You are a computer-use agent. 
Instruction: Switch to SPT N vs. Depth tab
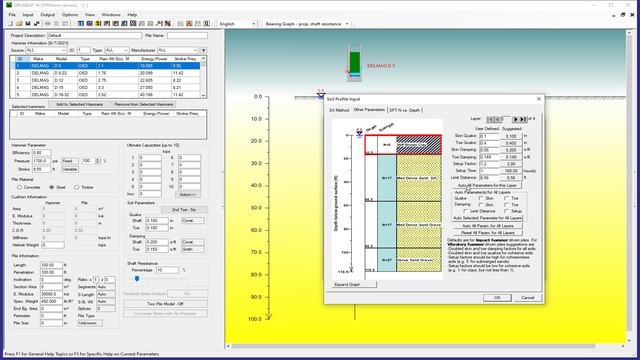click(404, 110)
